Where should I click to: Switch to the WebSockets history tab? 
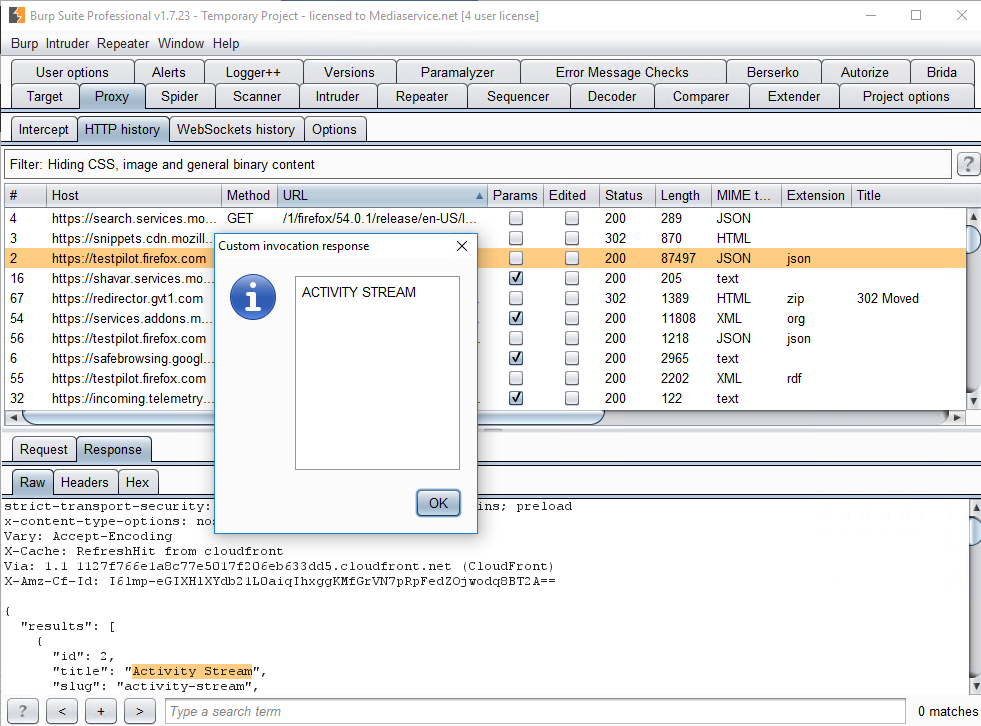pos(235,129)
